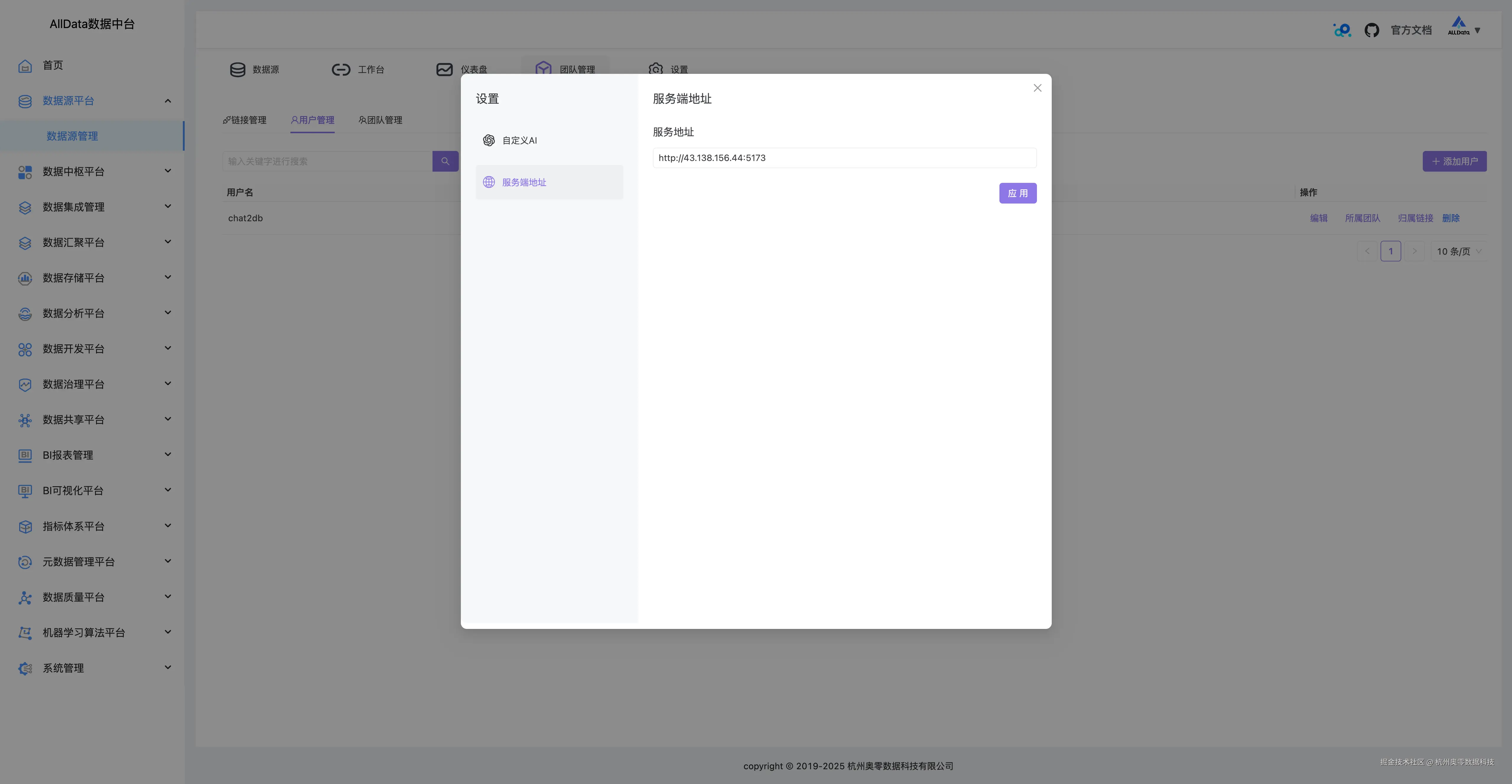Click the 服务地址 URL input field
This screenshot has width=1512, height=784.
point(844,158)
